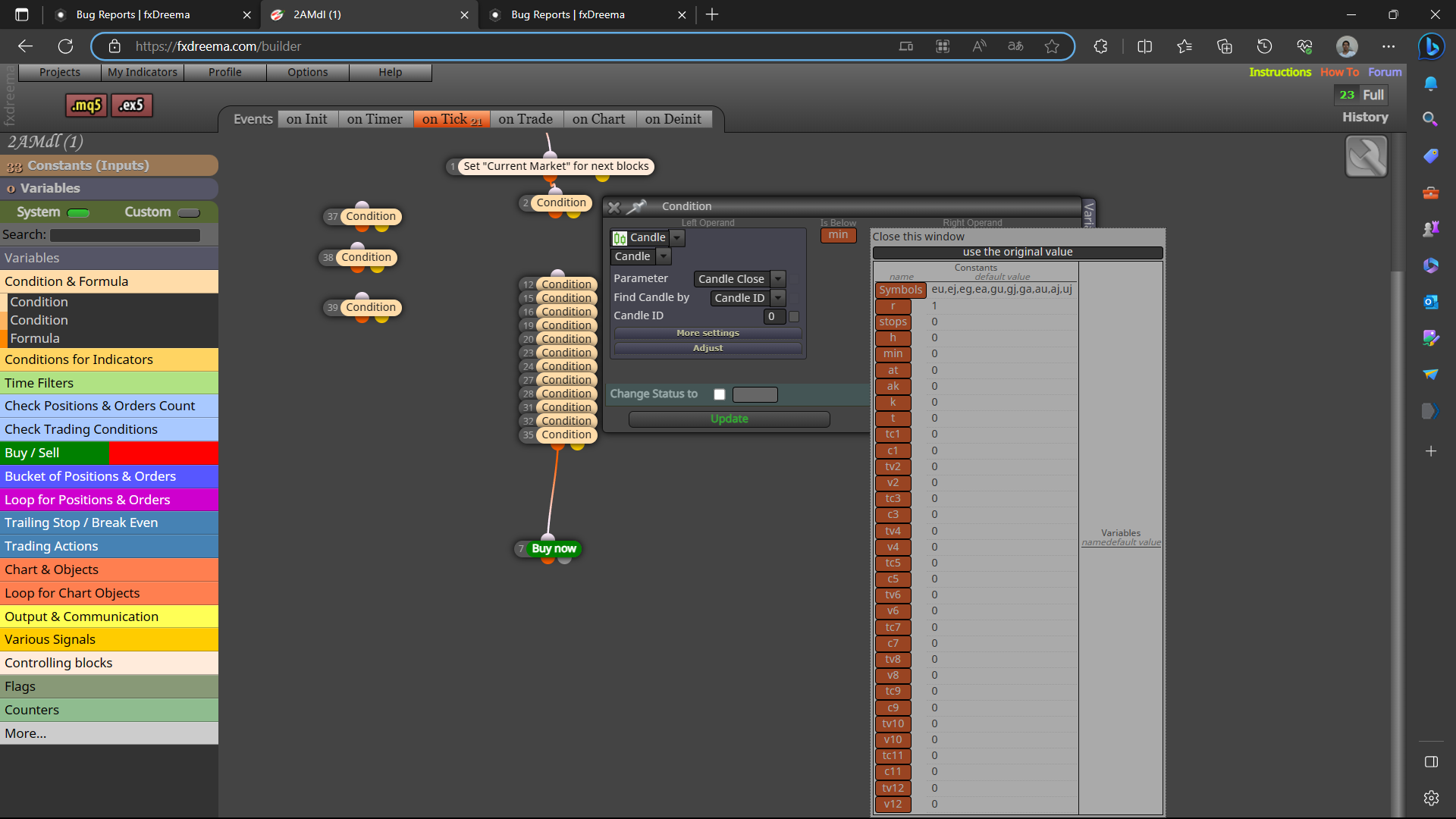Open the Favorites list icon
The height and width of the screenshot is (819, 1456).
1185,46
